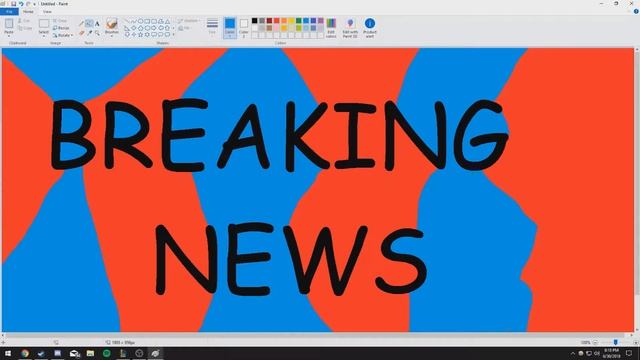
Task: Select the Magnifier tool
Action: click(x=97, y=33)
